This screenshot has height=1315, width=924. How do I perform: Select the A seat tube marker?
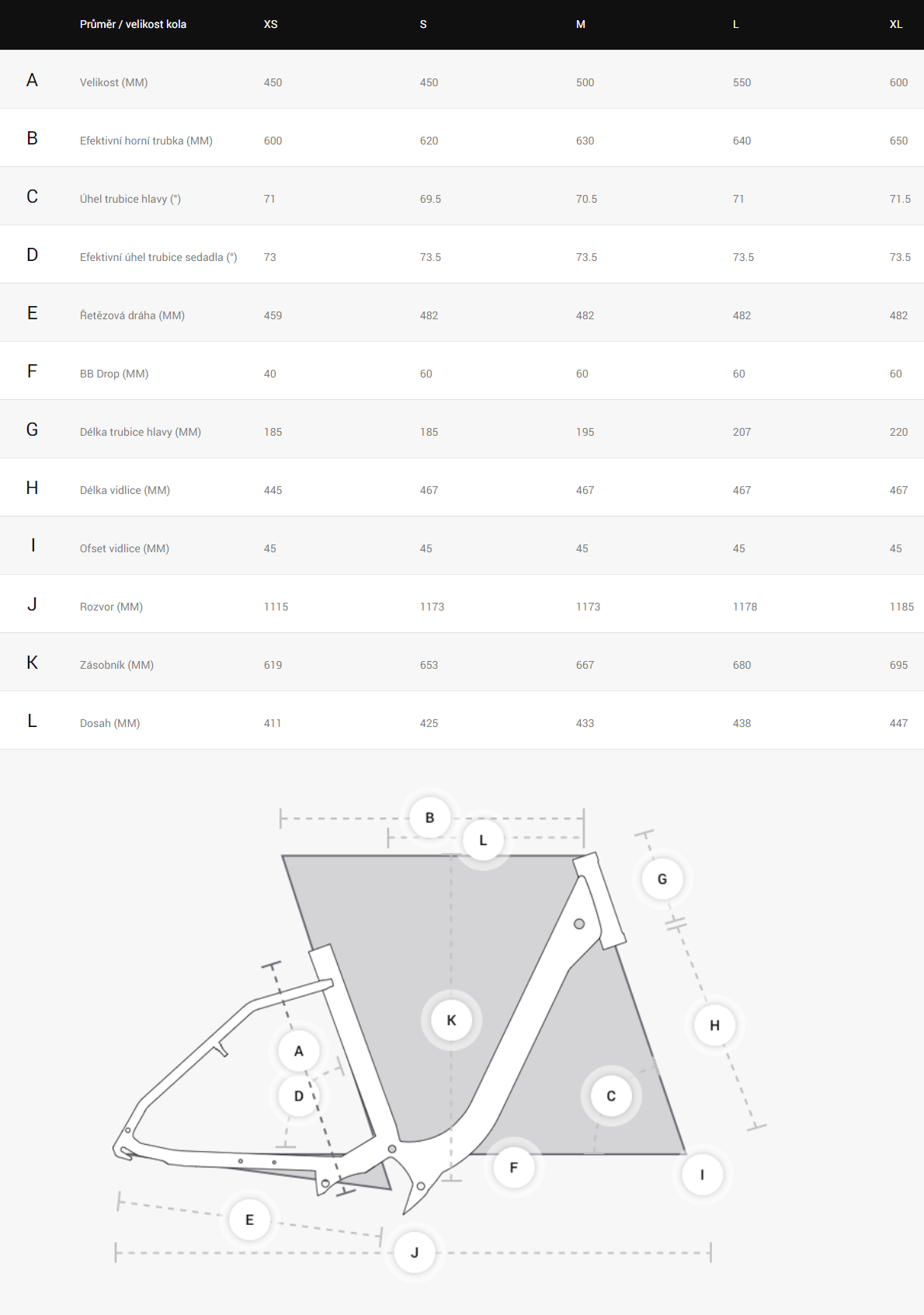tap(299, 1051)
